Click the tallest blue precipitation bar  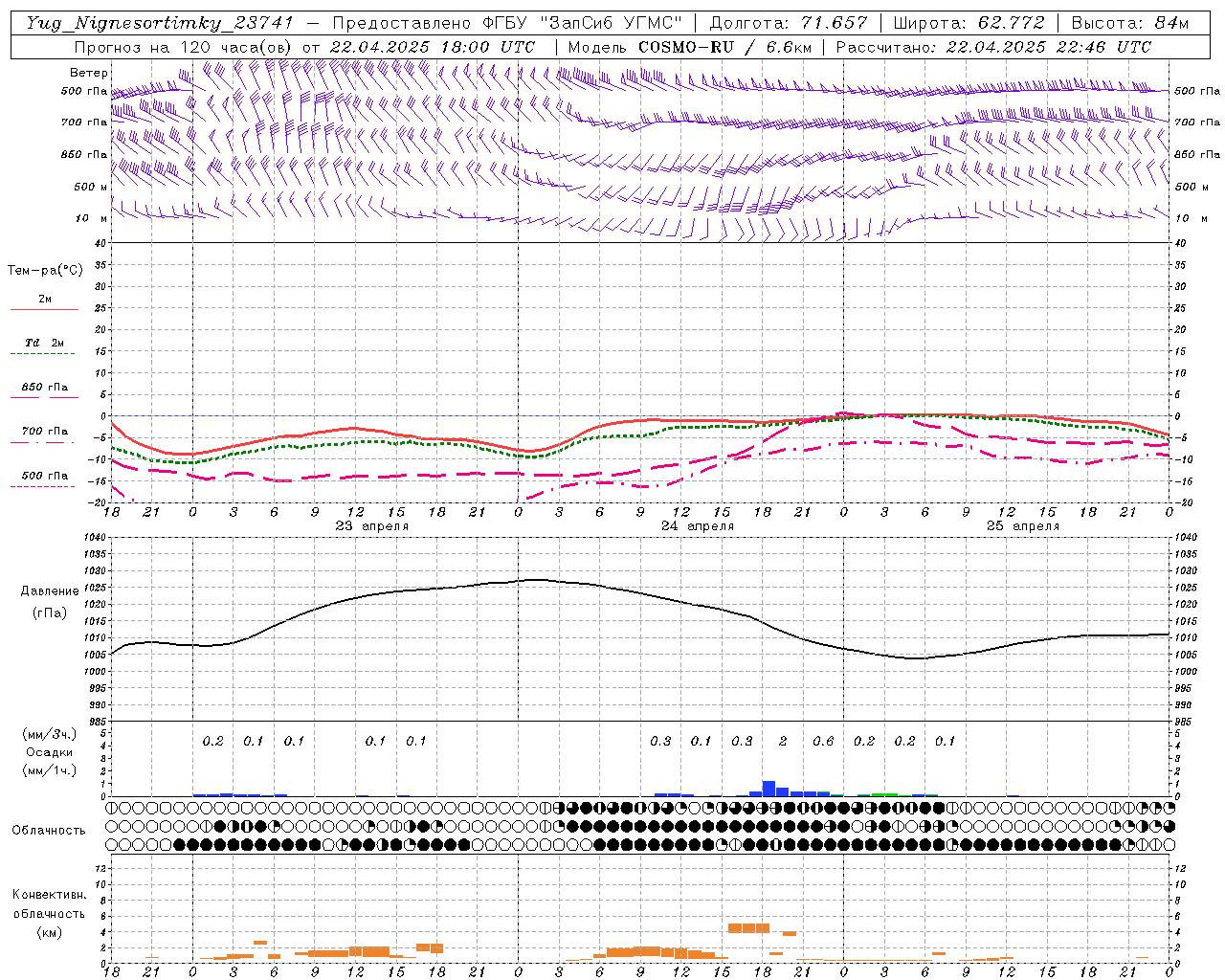click(x=768, y=789)
